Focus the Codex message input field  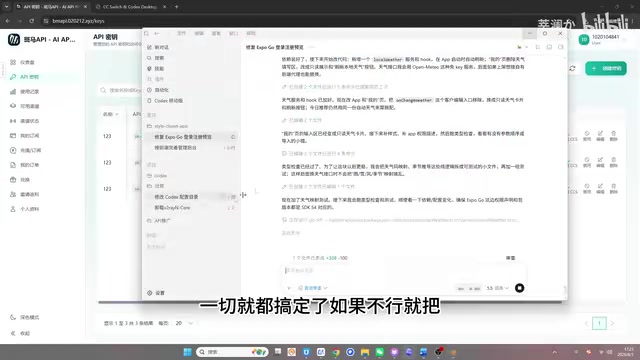pyautogui.click(x=404, y=270)
